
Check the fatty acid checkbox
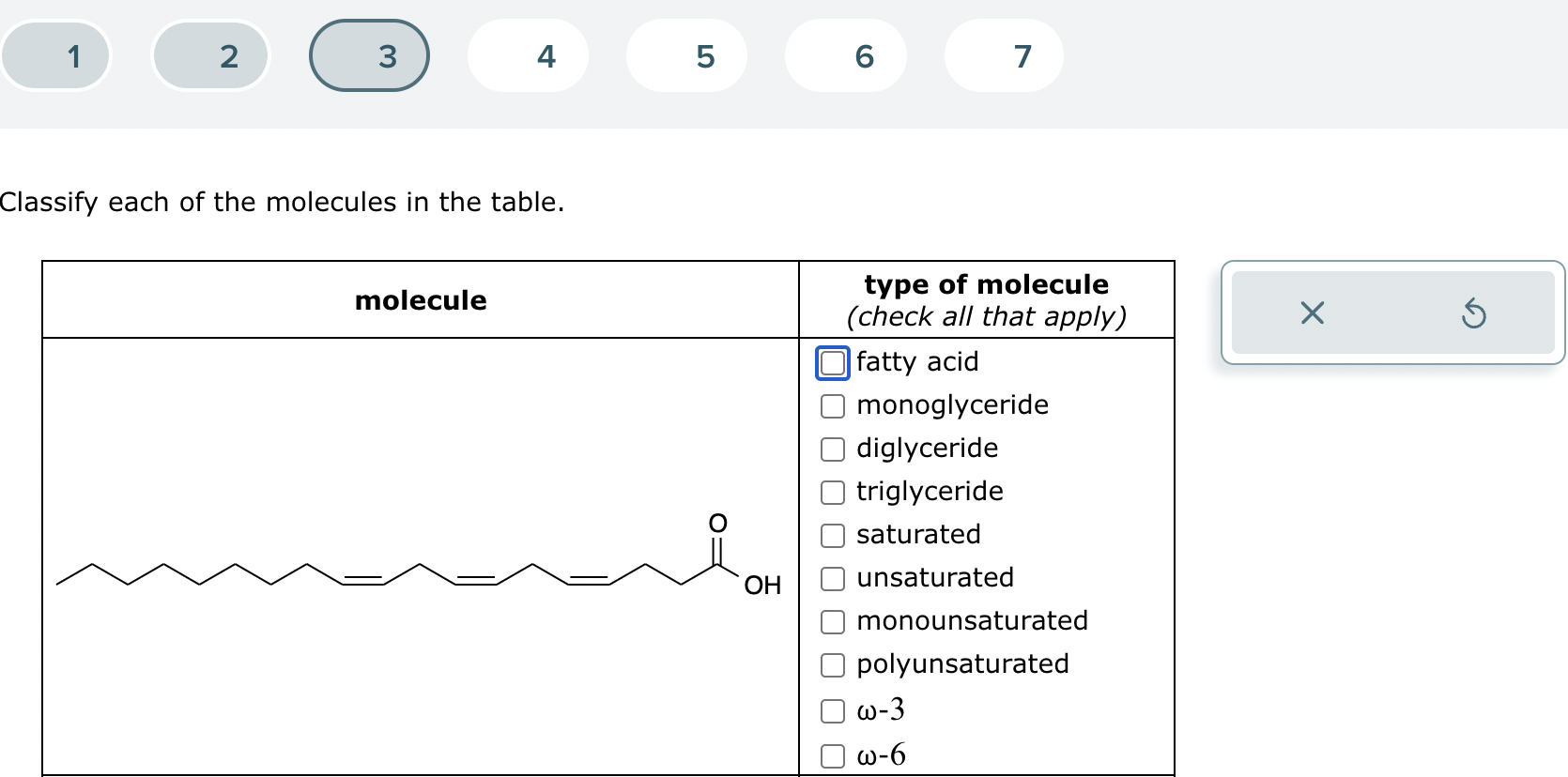tap(832, 362)
